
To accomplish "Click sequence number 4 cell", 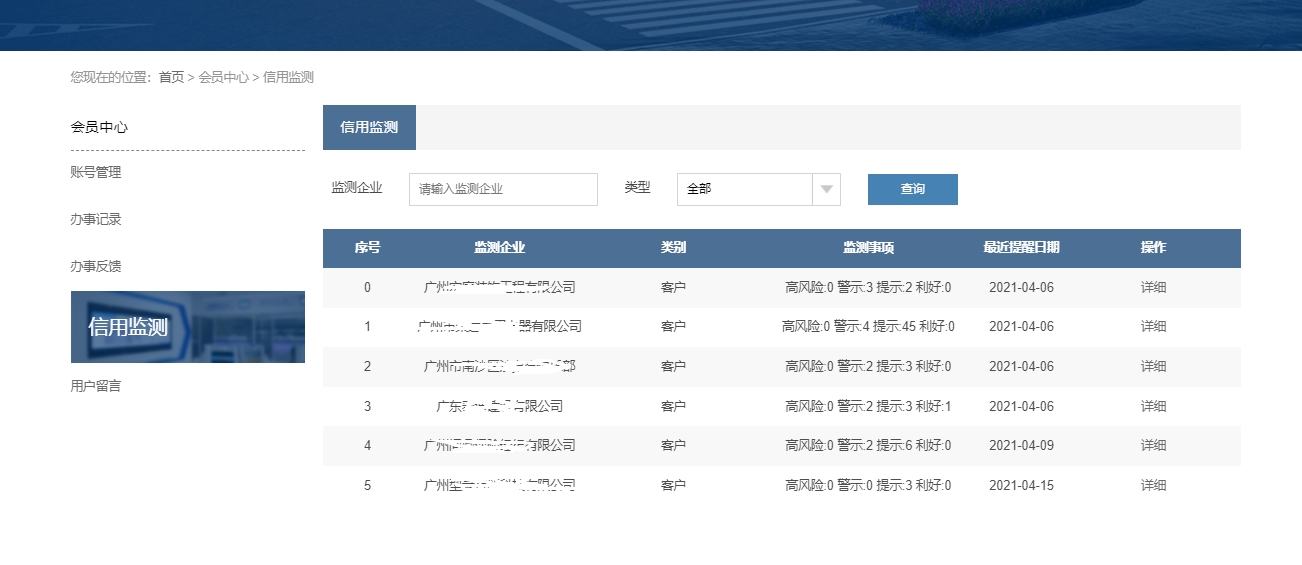I will click(x=367, y=445).
